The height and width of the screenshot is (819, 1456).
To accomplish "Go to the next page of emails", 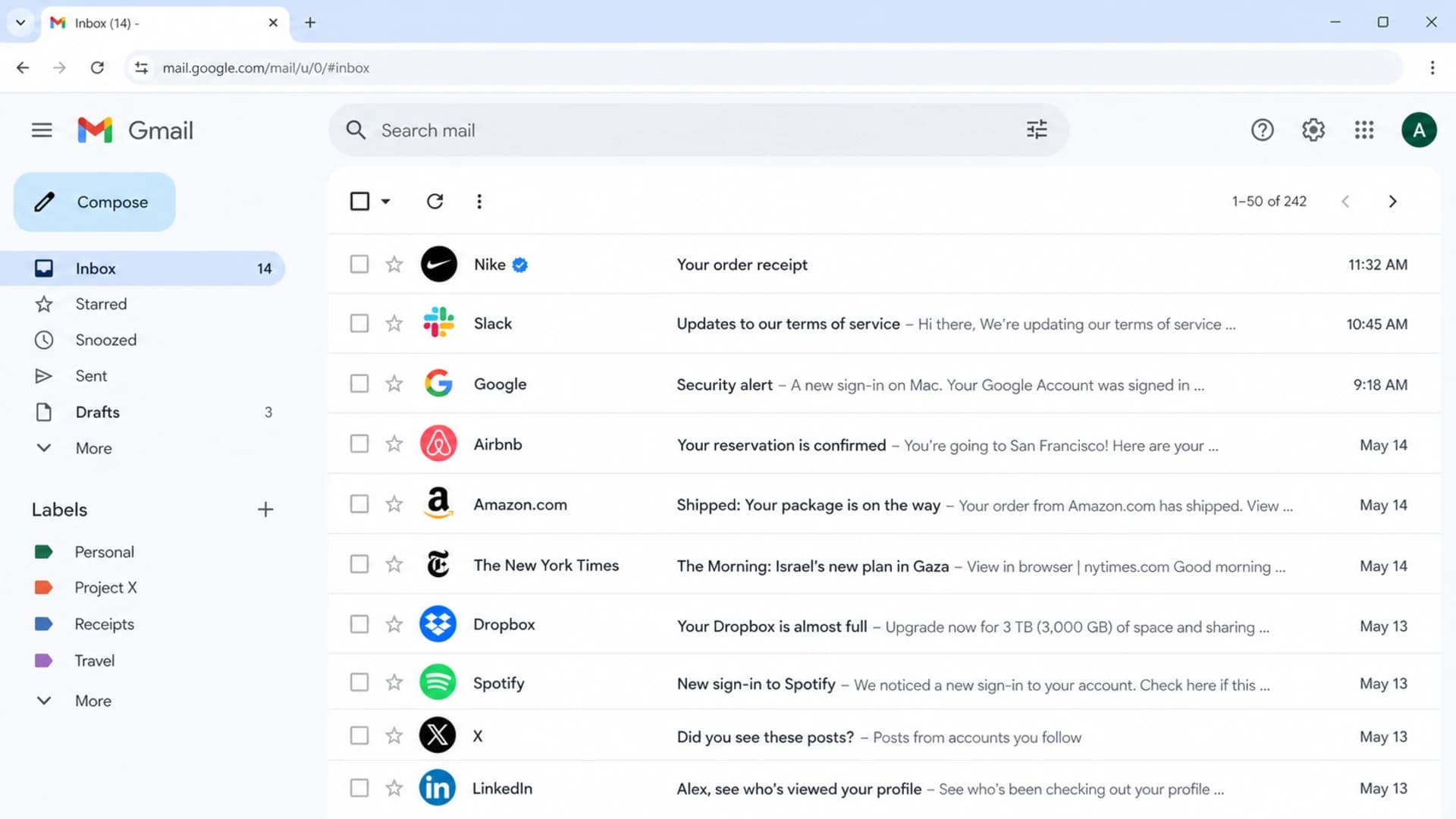I will coord(1392,201).
